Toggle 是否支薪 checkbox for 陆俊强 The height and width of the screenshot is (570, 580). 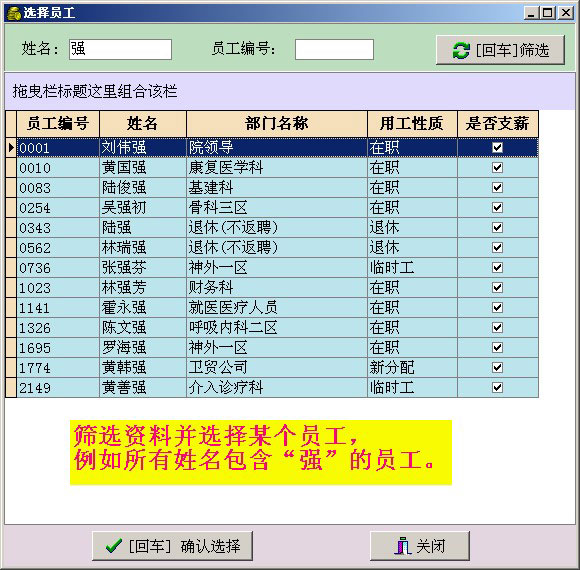coord(498,188)
